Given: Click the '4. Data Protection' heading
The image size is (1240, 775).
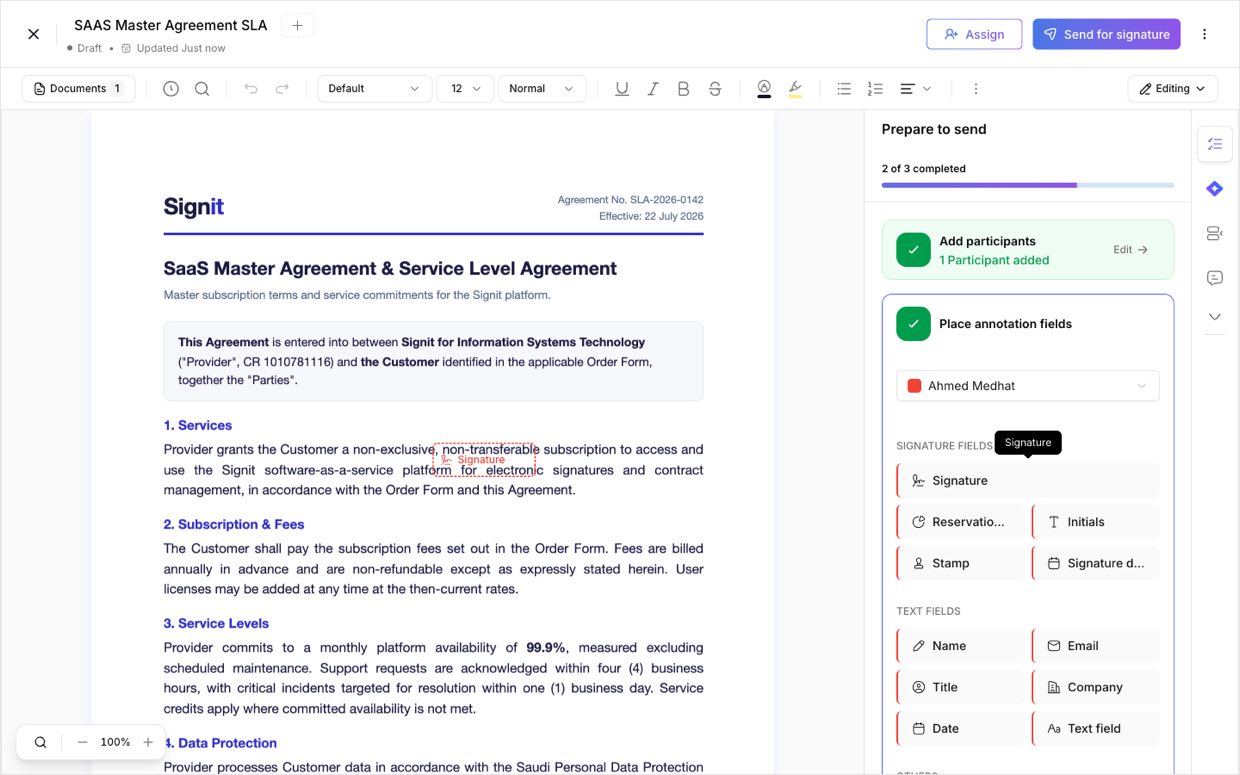Looking at the screenshot, I should 220,743.
